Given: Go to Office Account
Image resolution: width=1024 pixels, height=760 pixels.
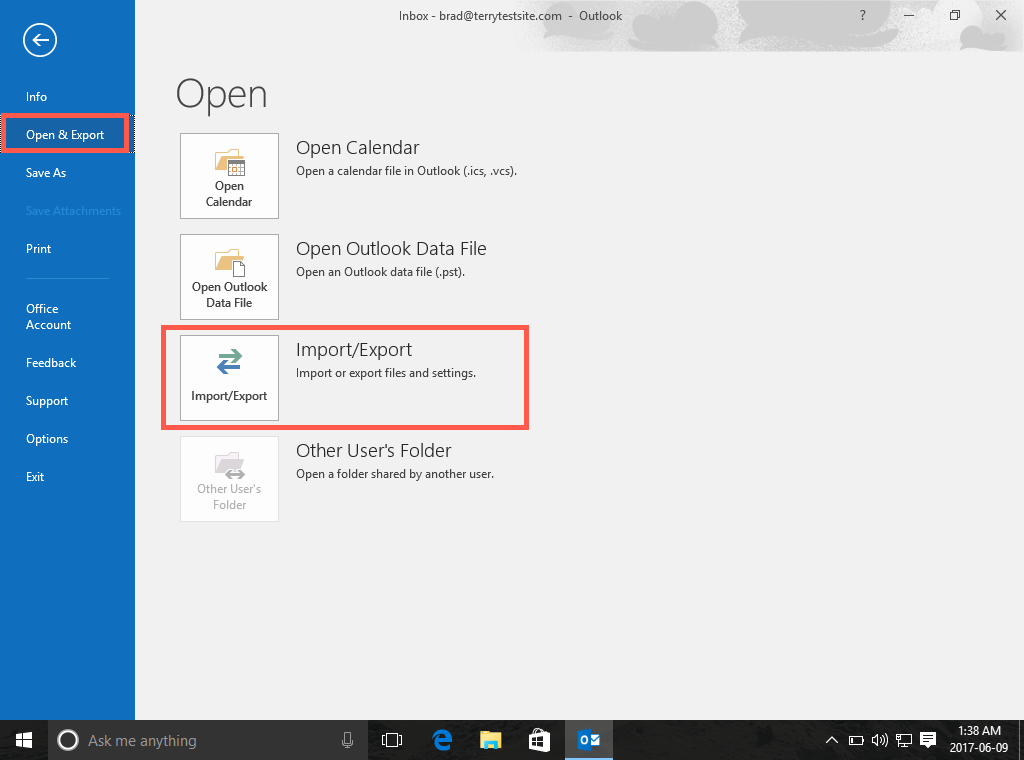Looking at the screenshot, I should (x=48, y=317).
